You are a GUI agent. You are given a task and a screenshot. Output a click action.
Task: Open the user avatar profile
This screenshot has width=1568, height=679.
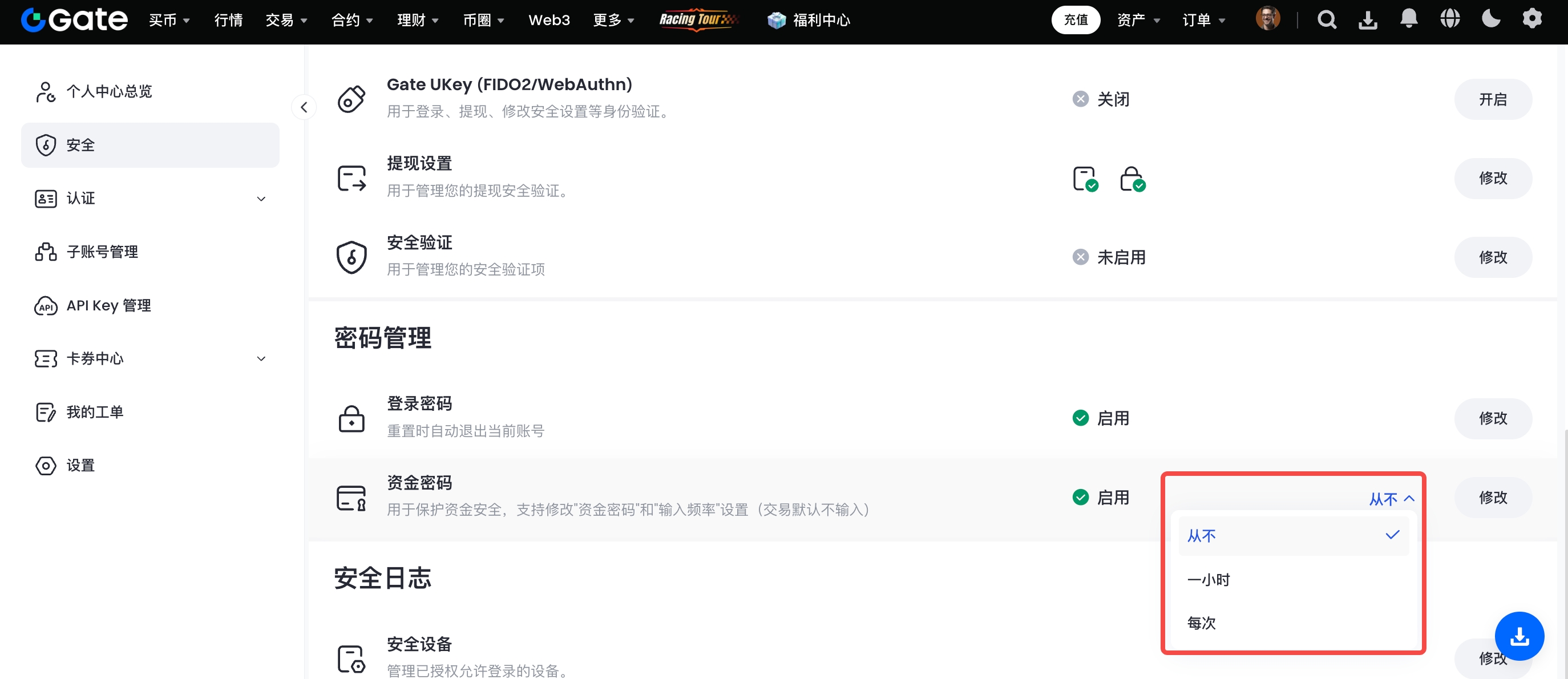(x=1268, y=19)
